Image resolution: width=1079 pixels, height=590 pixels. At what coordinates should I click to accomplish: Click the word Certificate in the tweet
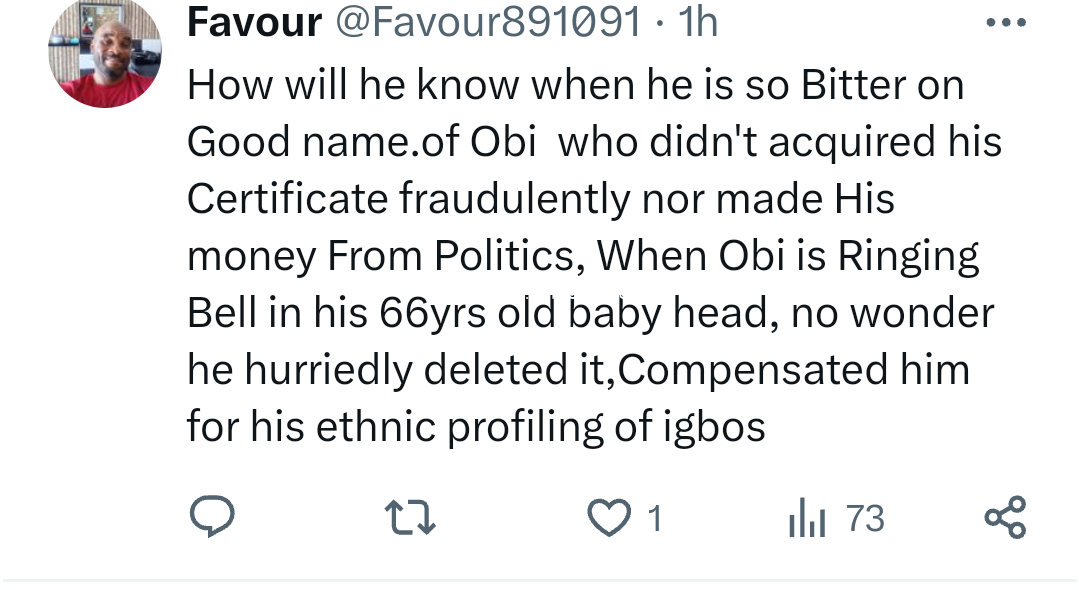click(x=287, y=199)
